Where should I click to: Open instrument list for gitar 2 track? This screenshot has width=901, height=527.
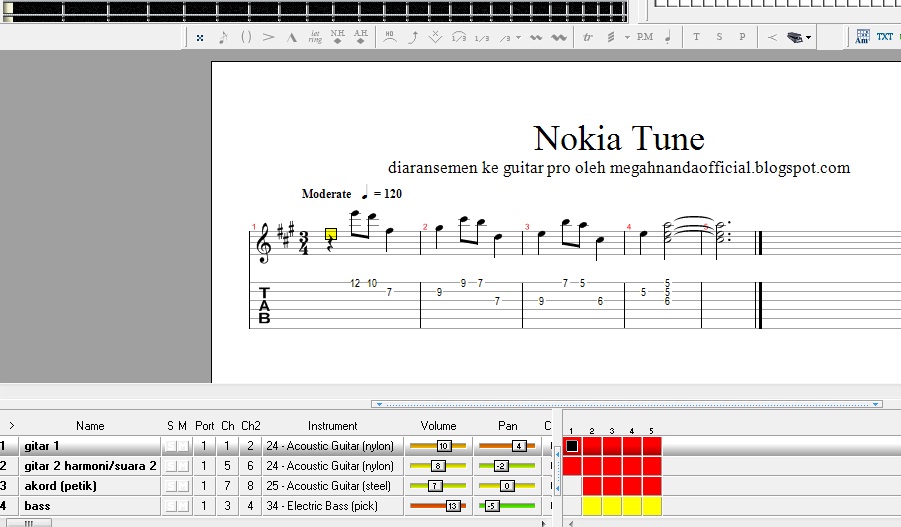[x=332, y=466]
